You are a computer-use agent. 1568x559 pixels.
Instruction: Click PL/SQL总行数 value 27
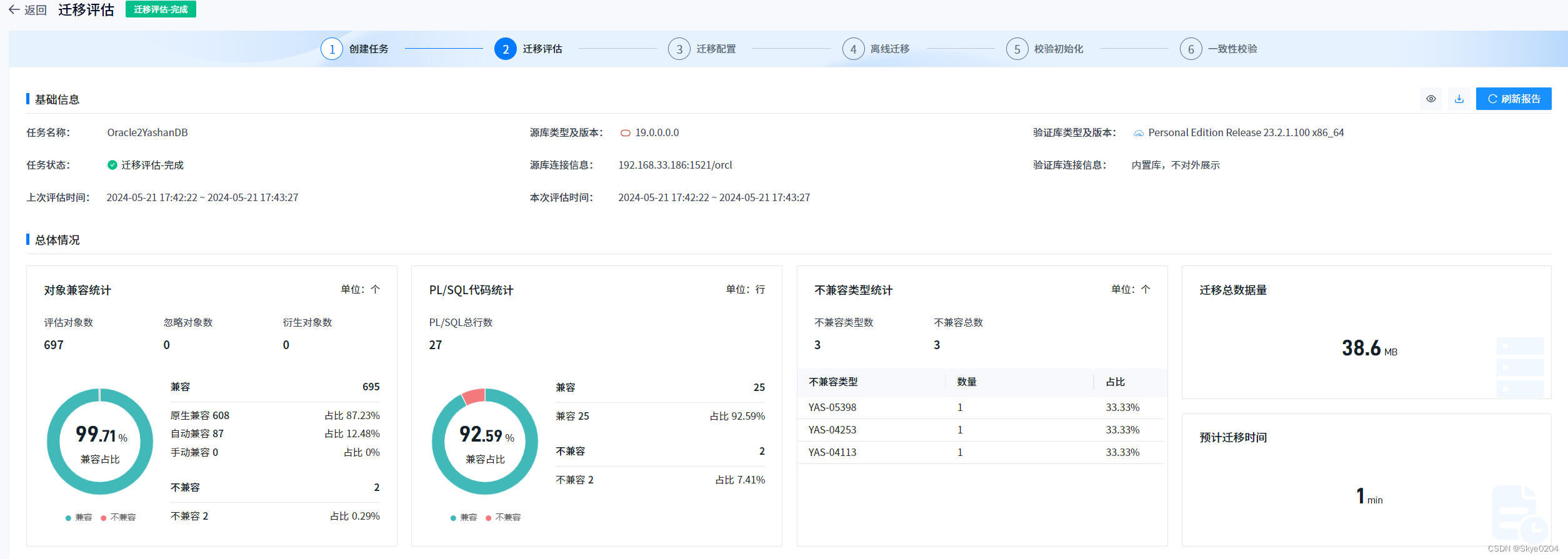(436, 345)
